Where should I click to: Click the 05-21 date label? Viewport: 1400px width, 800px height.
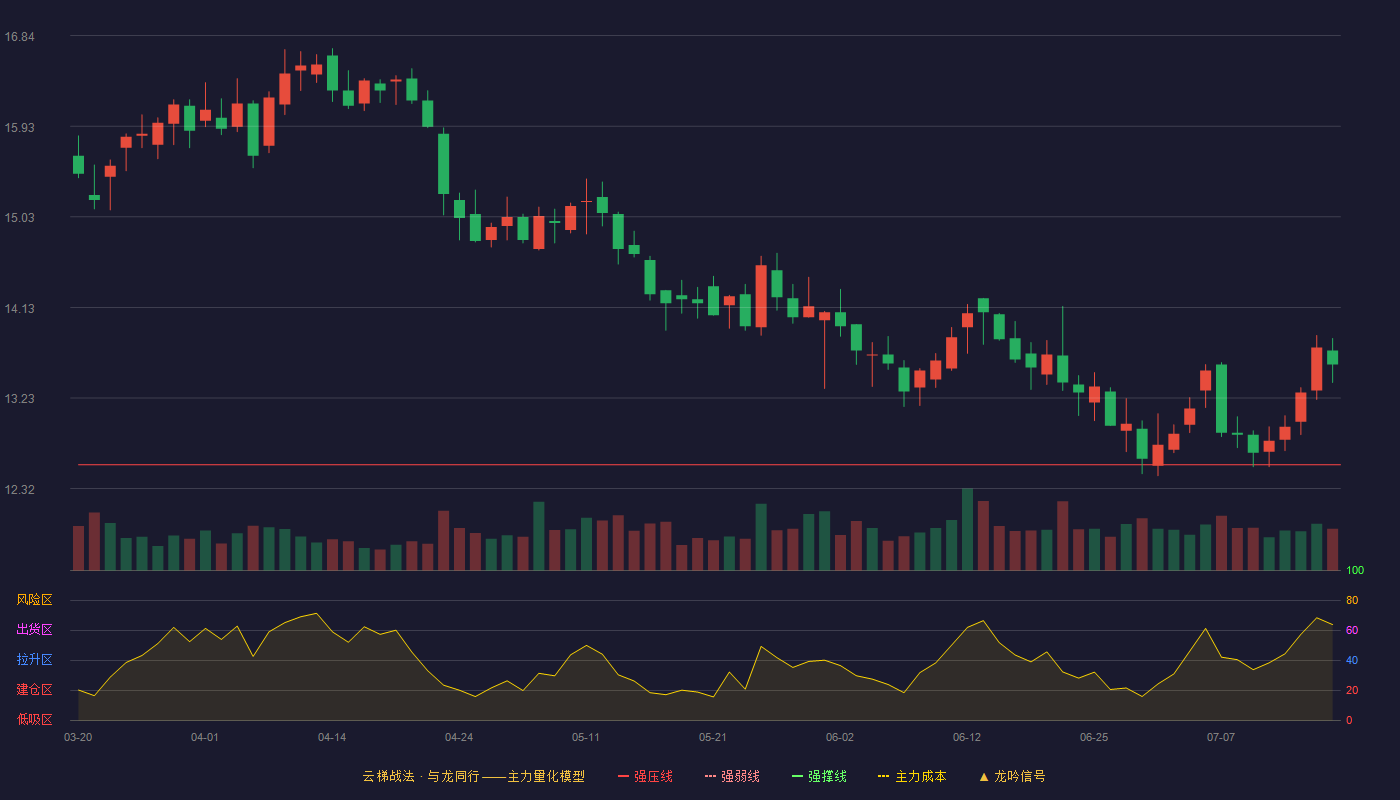[x=713, y=737]
